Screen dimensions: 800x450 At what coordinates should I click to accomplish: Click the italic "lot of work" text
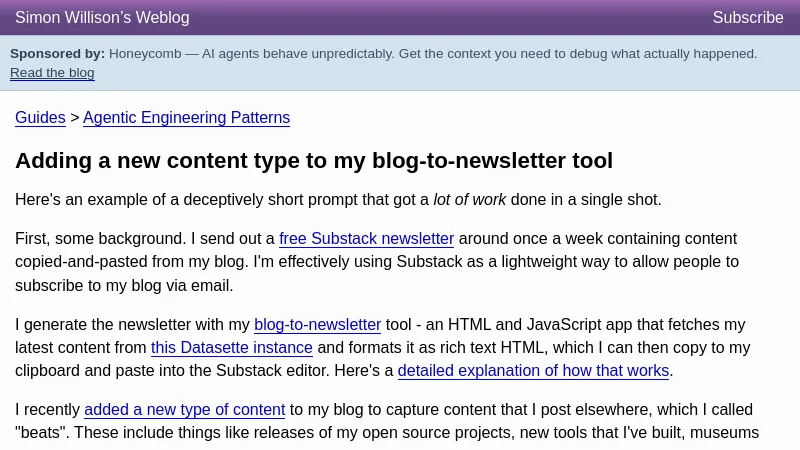pyautogui.click(x=469, y=200)
